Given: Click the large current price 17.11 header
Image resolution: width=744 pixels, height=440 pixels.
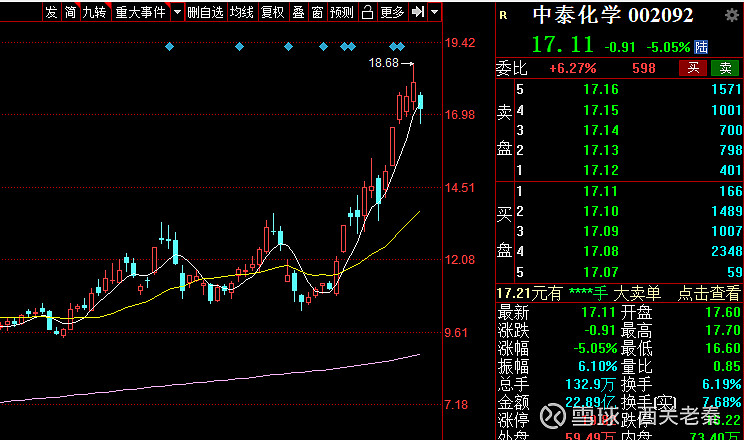Looking at the screenshot, I should pyautogui.click(x=563, y=45).
